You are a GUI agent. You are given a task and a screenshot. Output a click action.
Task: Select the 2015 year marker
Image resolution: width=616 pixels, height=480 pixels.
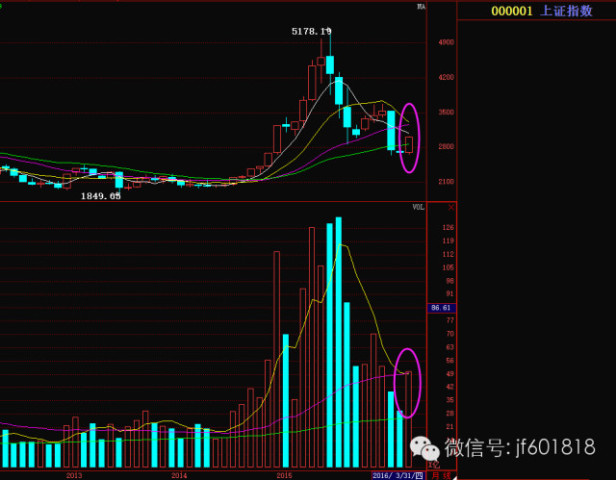(x=284, y=476)
